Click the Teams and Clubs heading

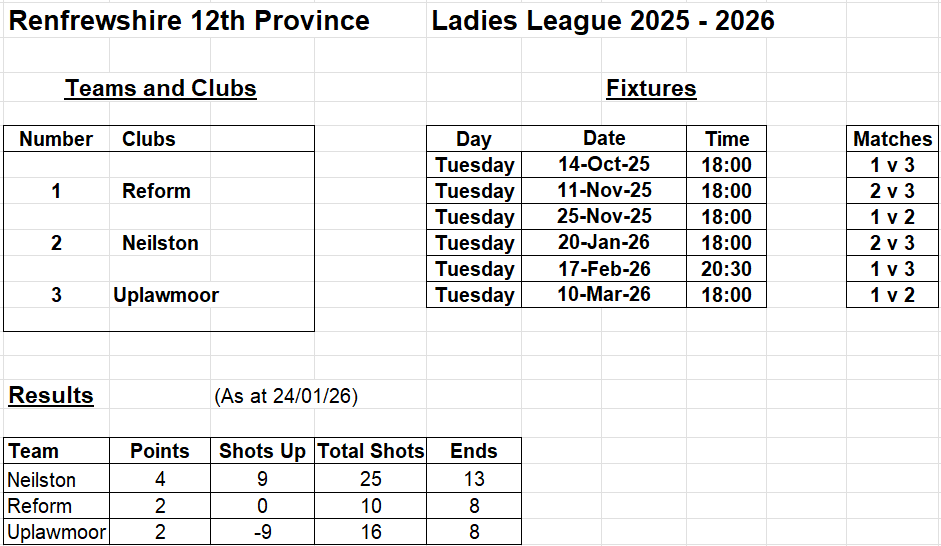(161, 89)
